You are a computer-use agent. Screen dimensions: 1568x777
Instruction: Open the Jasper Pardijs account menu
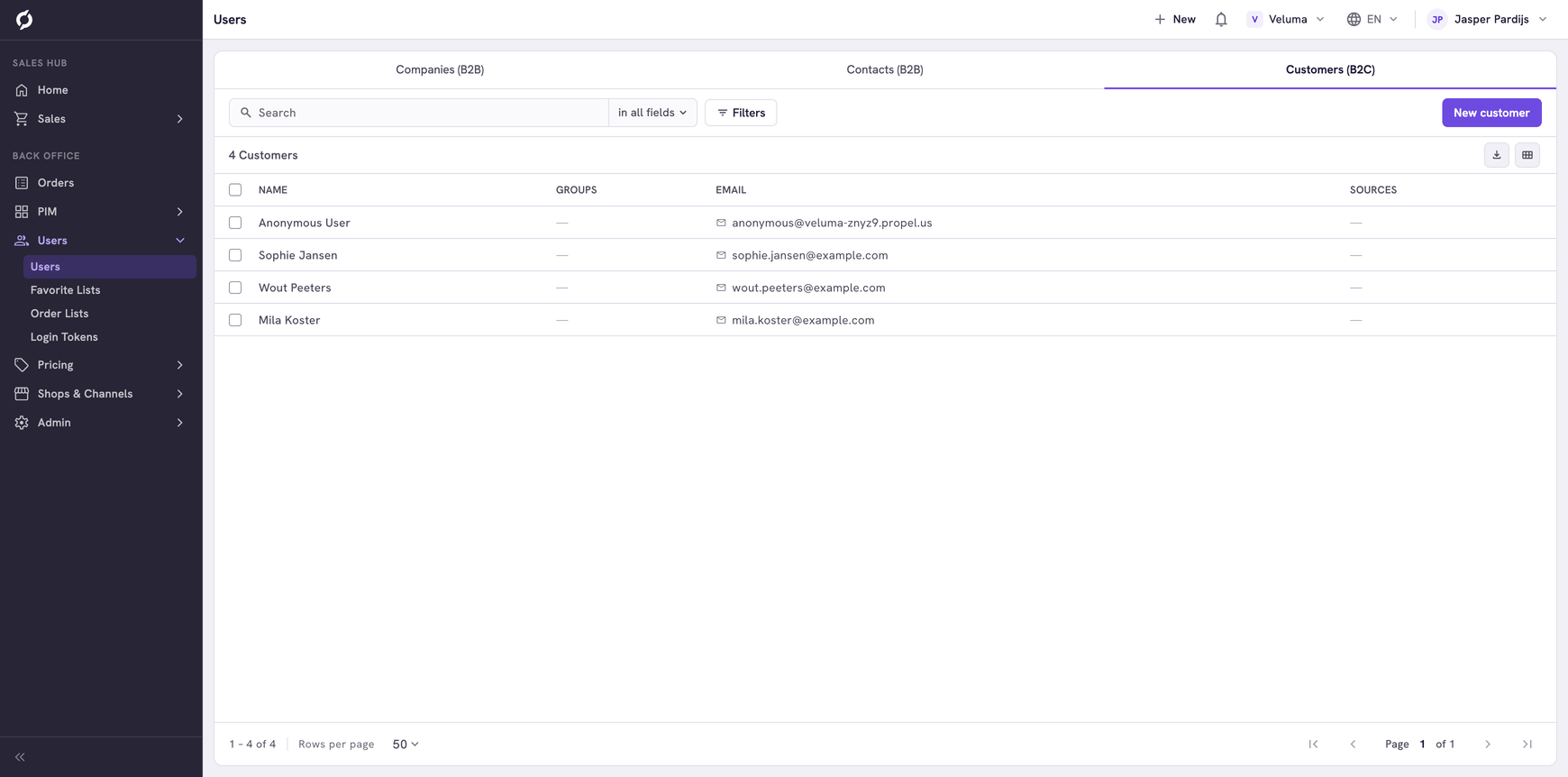[1489, 19]
